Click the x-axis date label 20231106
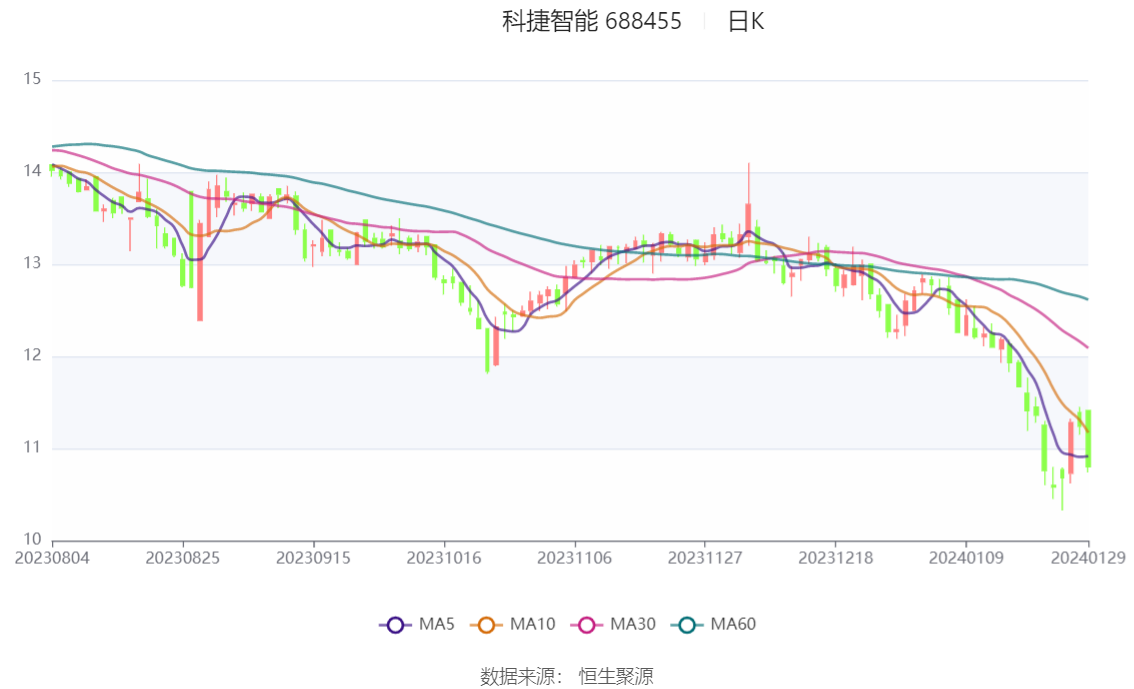 click(x=574, y=558)
